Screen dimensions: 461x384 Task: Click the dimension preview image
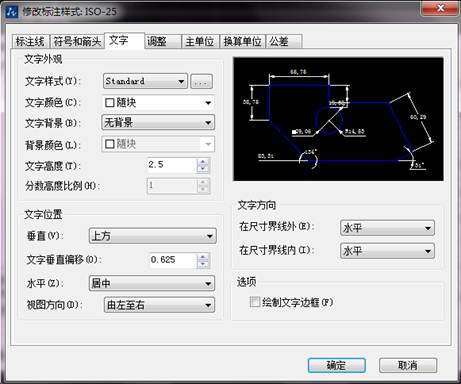338,119
